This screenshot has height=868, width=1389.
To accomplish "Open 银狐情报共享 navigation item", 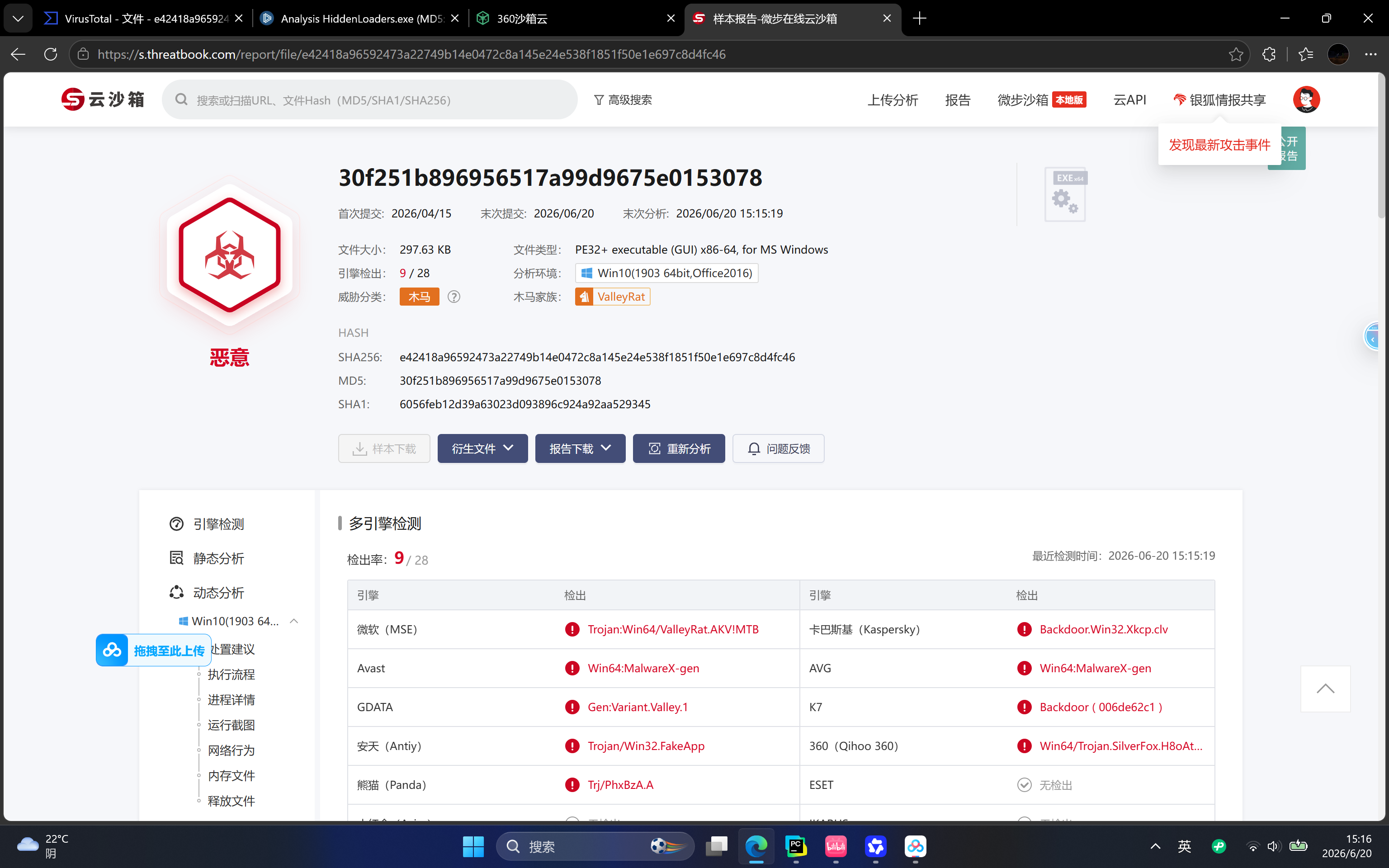I will 1220,100.
